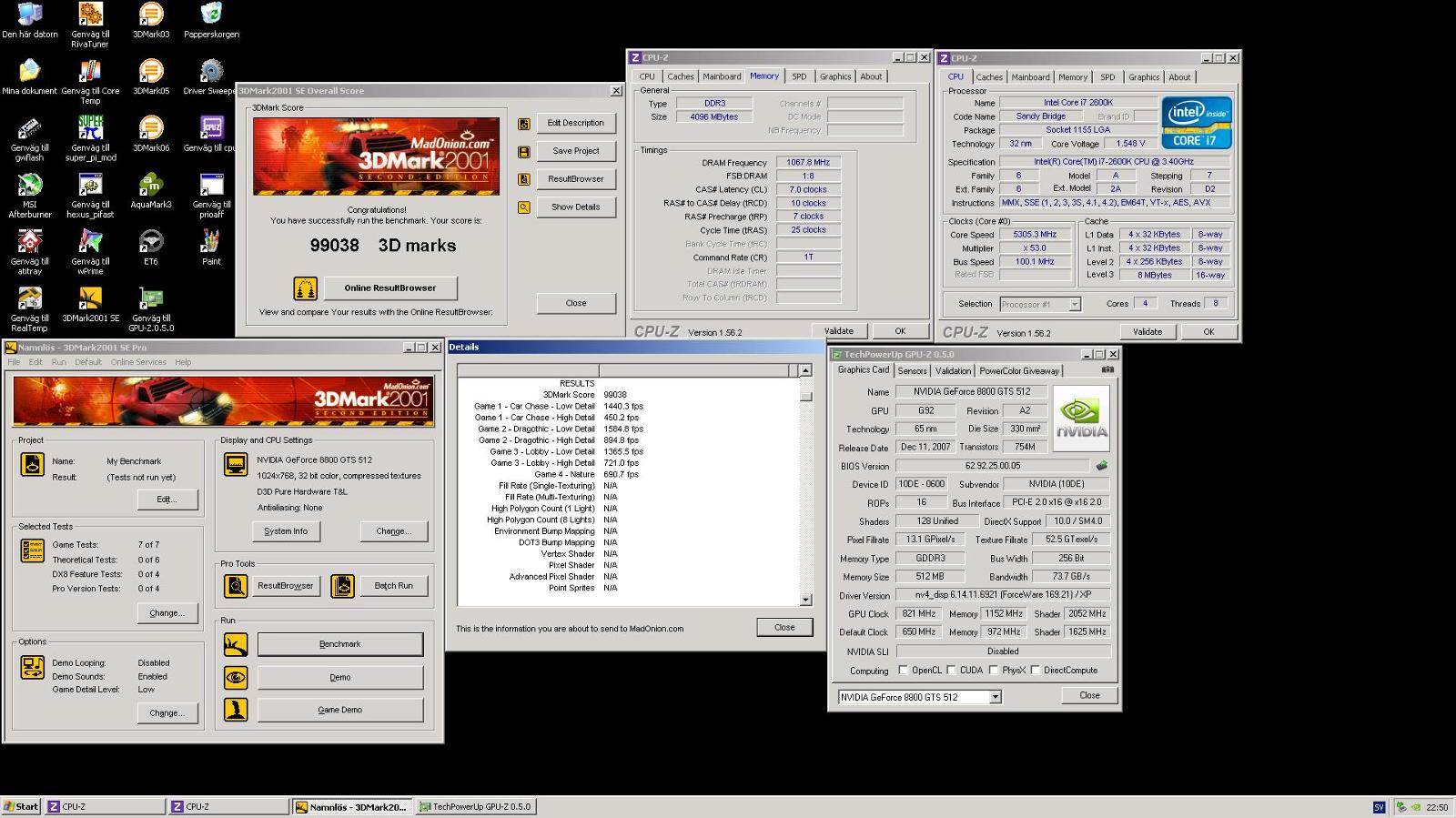Open the Windows Start button
1456x818 pixels.
click(x=21, y=806)
